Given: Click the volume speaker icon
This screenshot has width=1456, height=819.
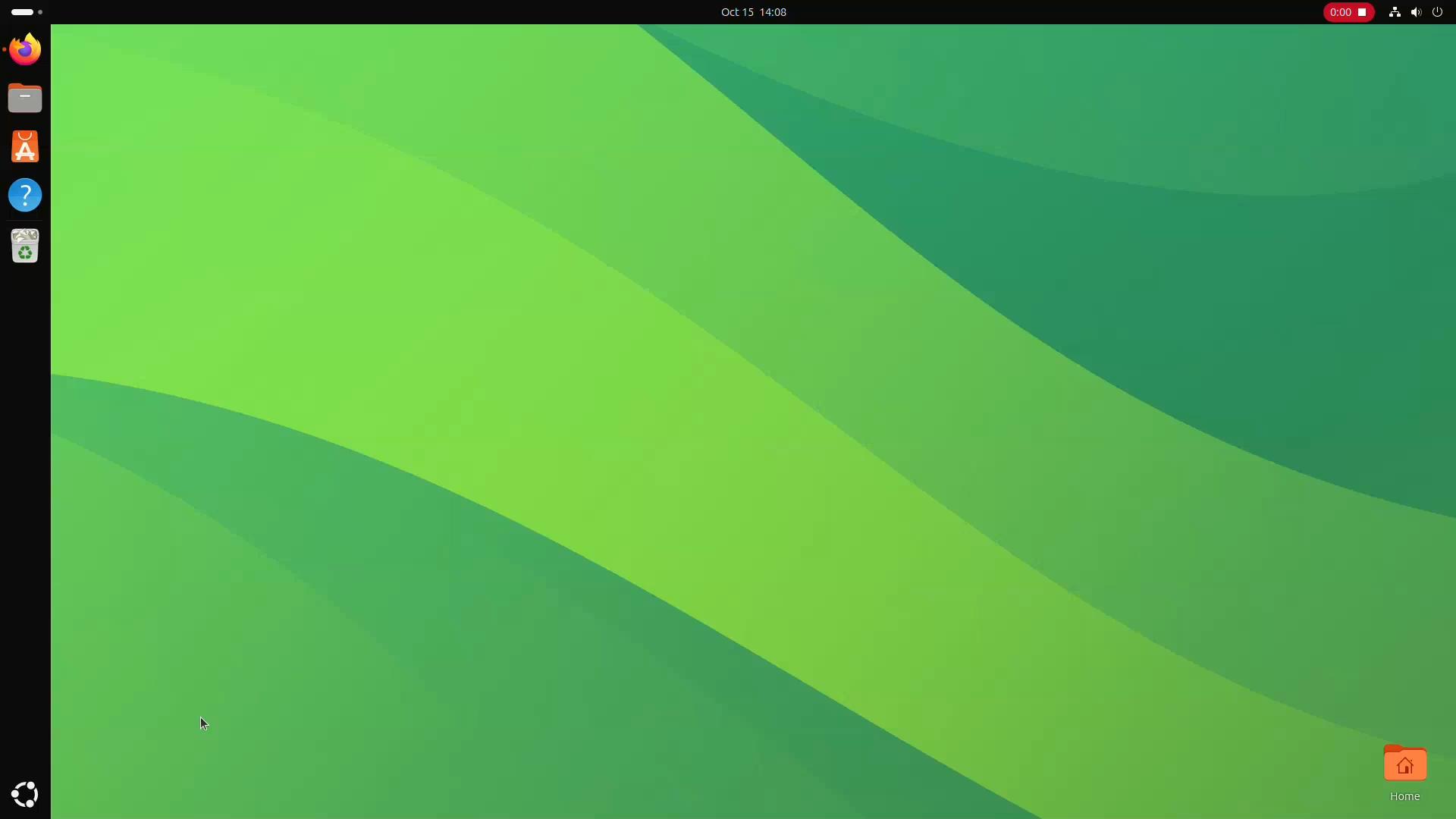Looking at the screenshot, I should click(x=1416, y=12).
